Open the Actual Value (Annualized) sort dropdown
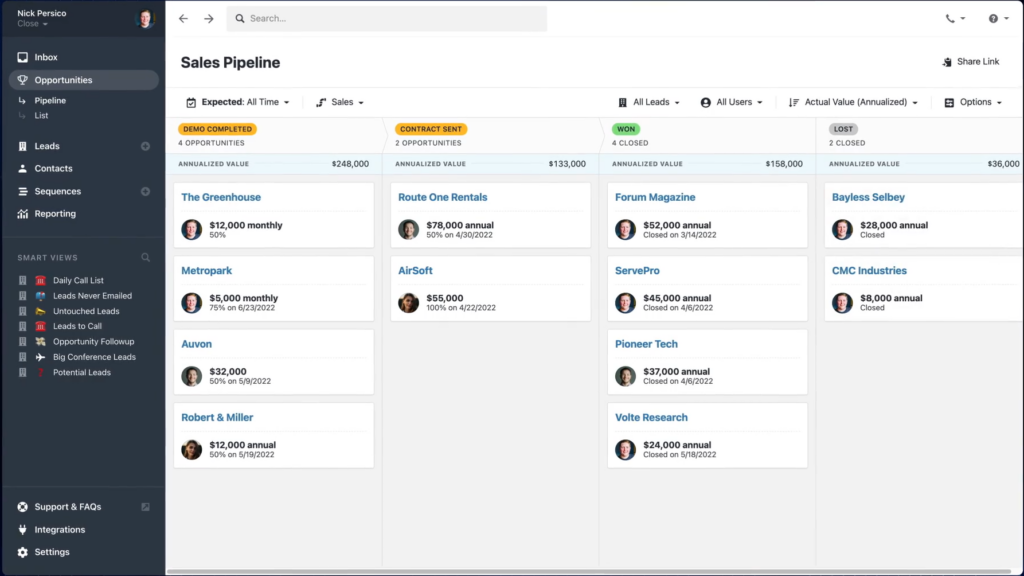This screenshot has height=576, width=1024. [x=853, y=102]
